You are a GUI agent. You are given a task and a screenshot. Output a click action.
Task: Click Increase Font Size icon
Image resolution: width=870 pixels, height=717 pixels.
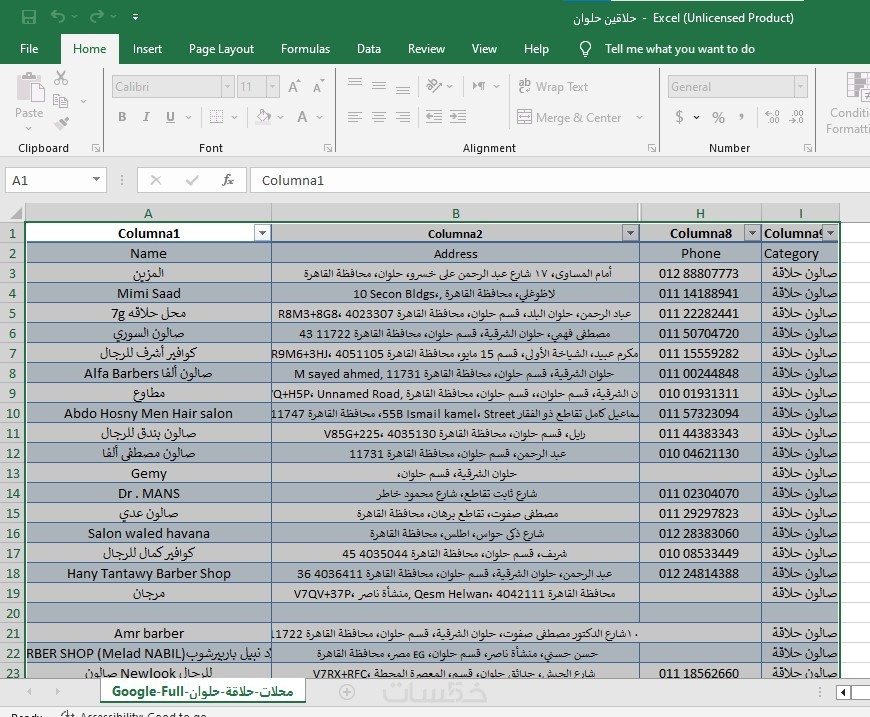pyautogui.click(x=294, y=87)
